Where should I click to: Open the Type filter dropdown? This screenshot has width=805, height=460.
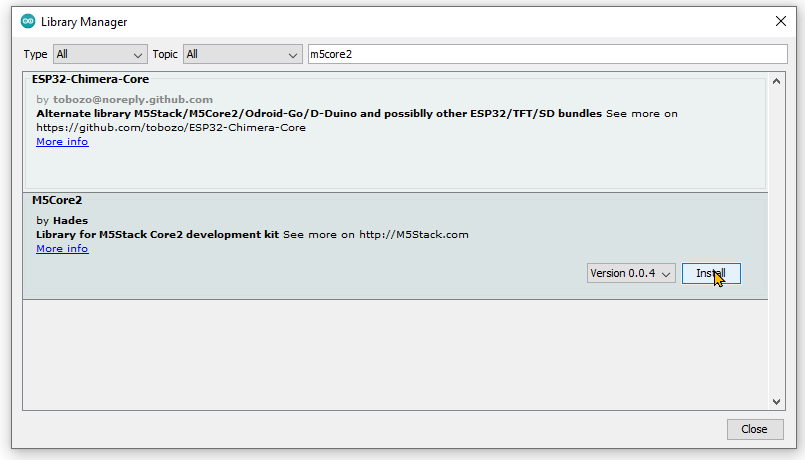[x=100, y=54]
